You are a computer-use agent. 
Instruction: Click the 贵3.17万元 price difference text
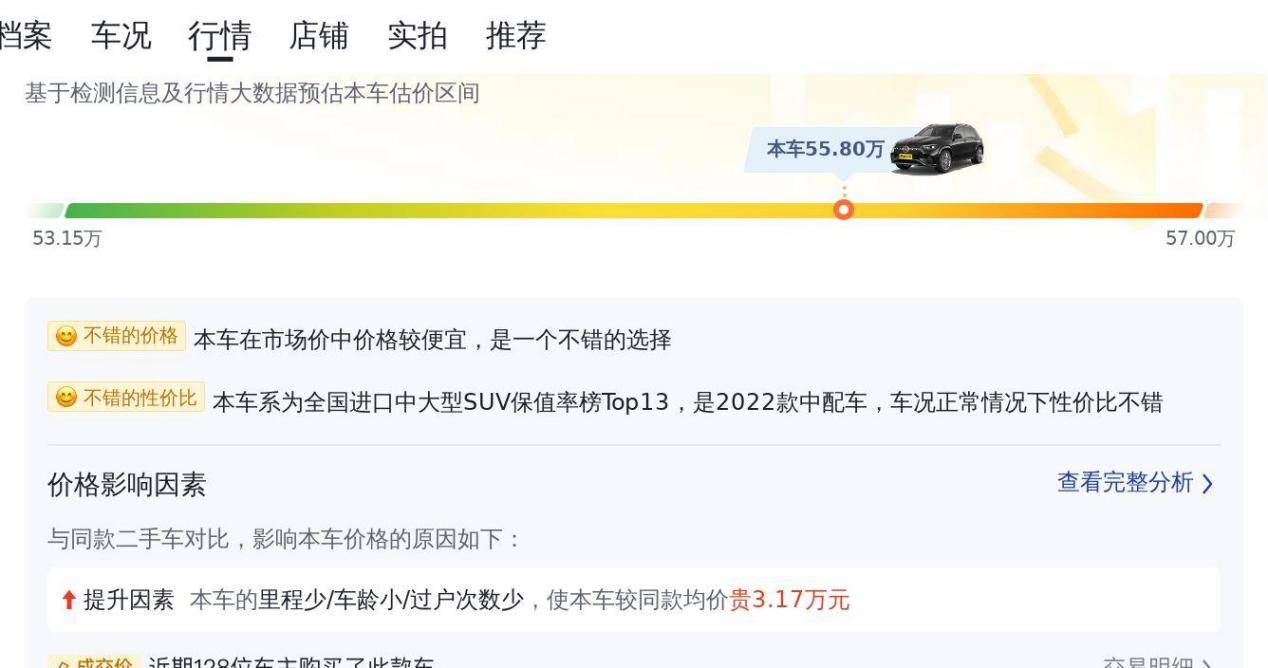pyautogui.click(x=790, y=600)
